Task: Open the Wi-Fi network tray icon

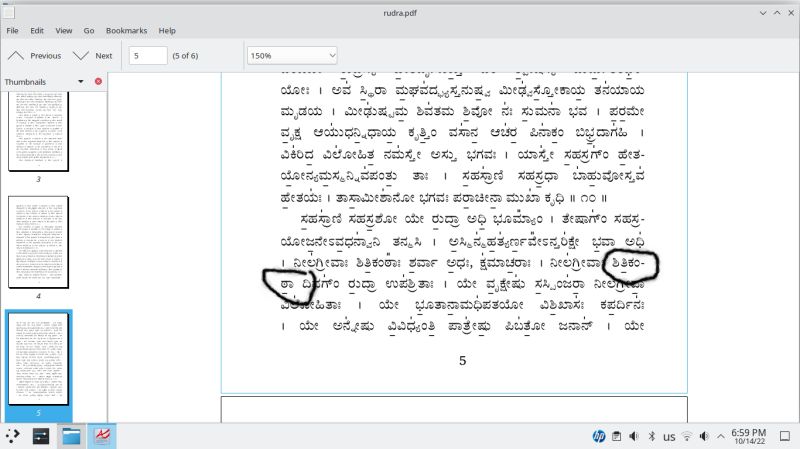Action: point(687,436)
